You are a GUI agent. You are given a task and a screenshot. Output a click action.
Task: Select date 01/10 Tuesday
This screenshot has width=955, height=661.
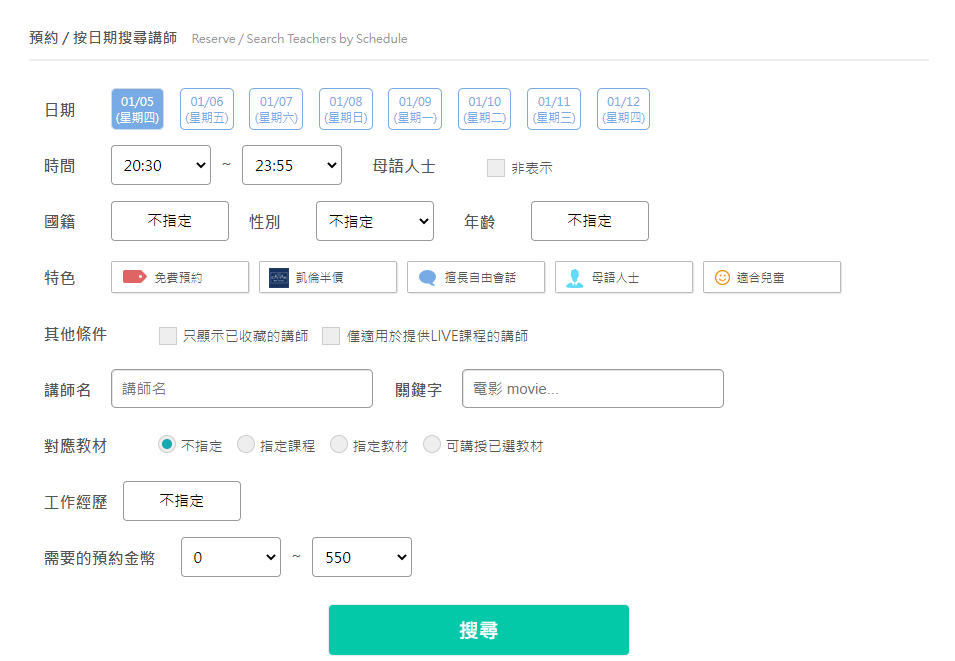point(484,109)
